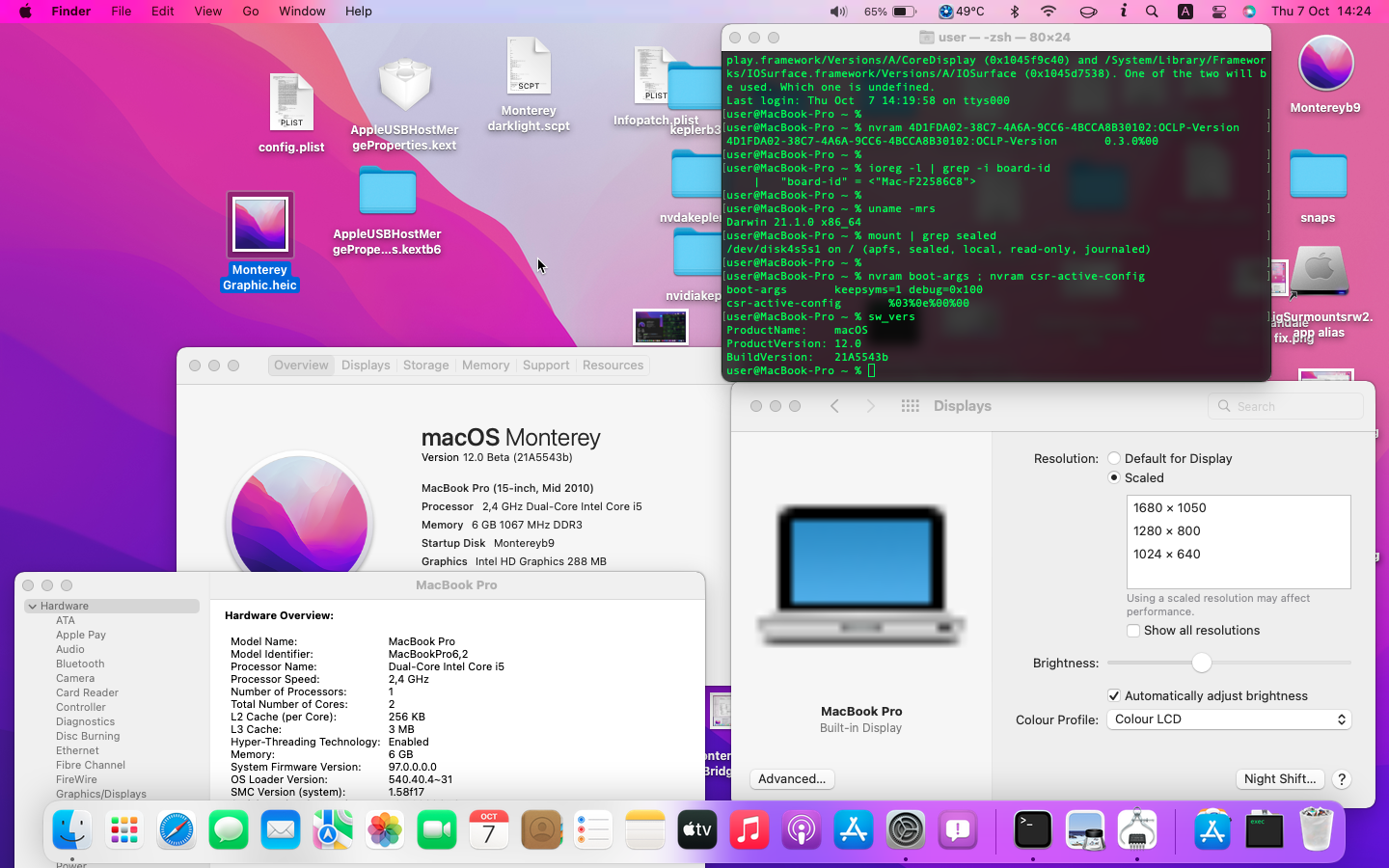This screenshot has height=868, width=1389.
Task: Open Safari from the Dock
Action: [177, 829]
